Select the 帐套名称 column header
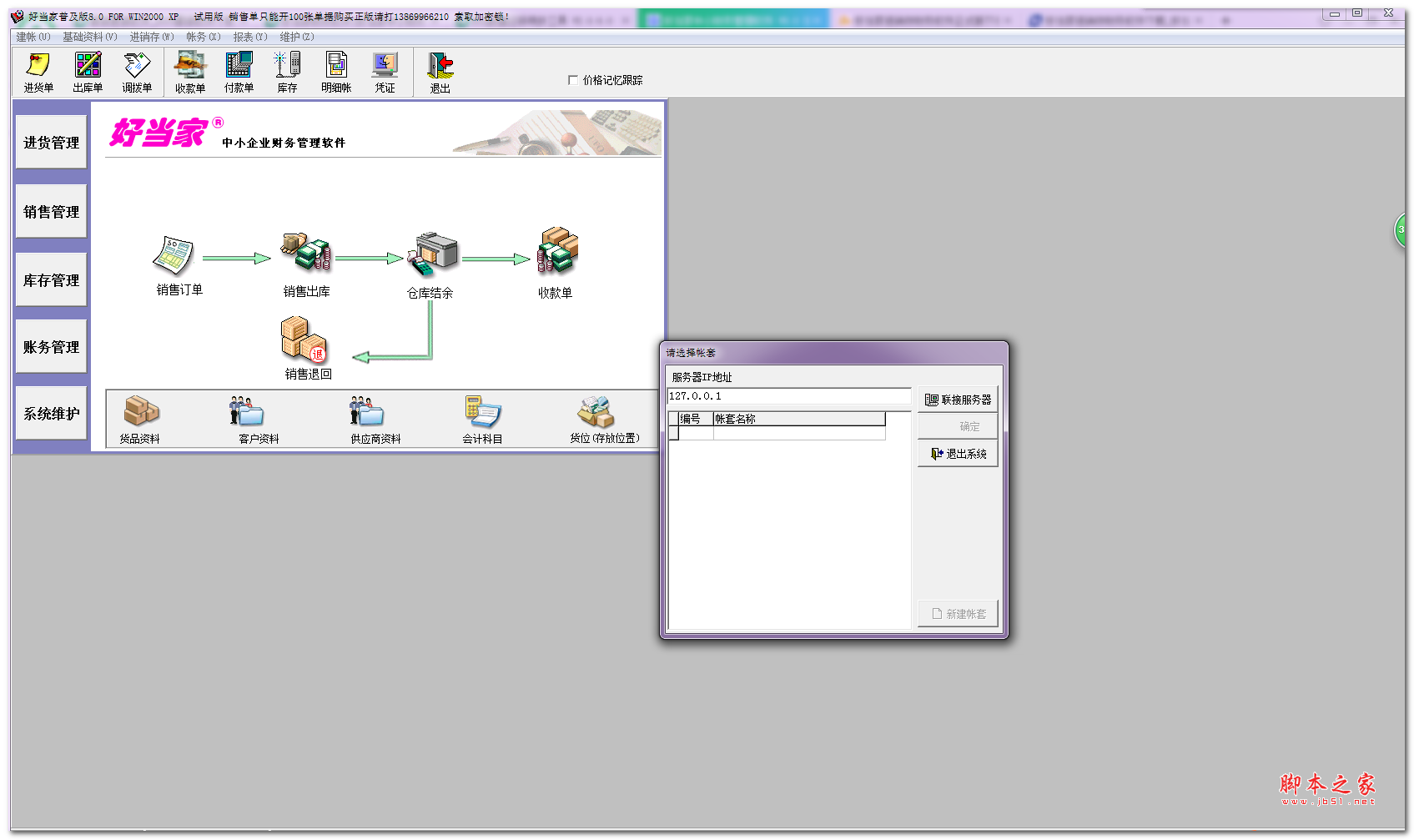1414x840 pixels. coord(799,419)
